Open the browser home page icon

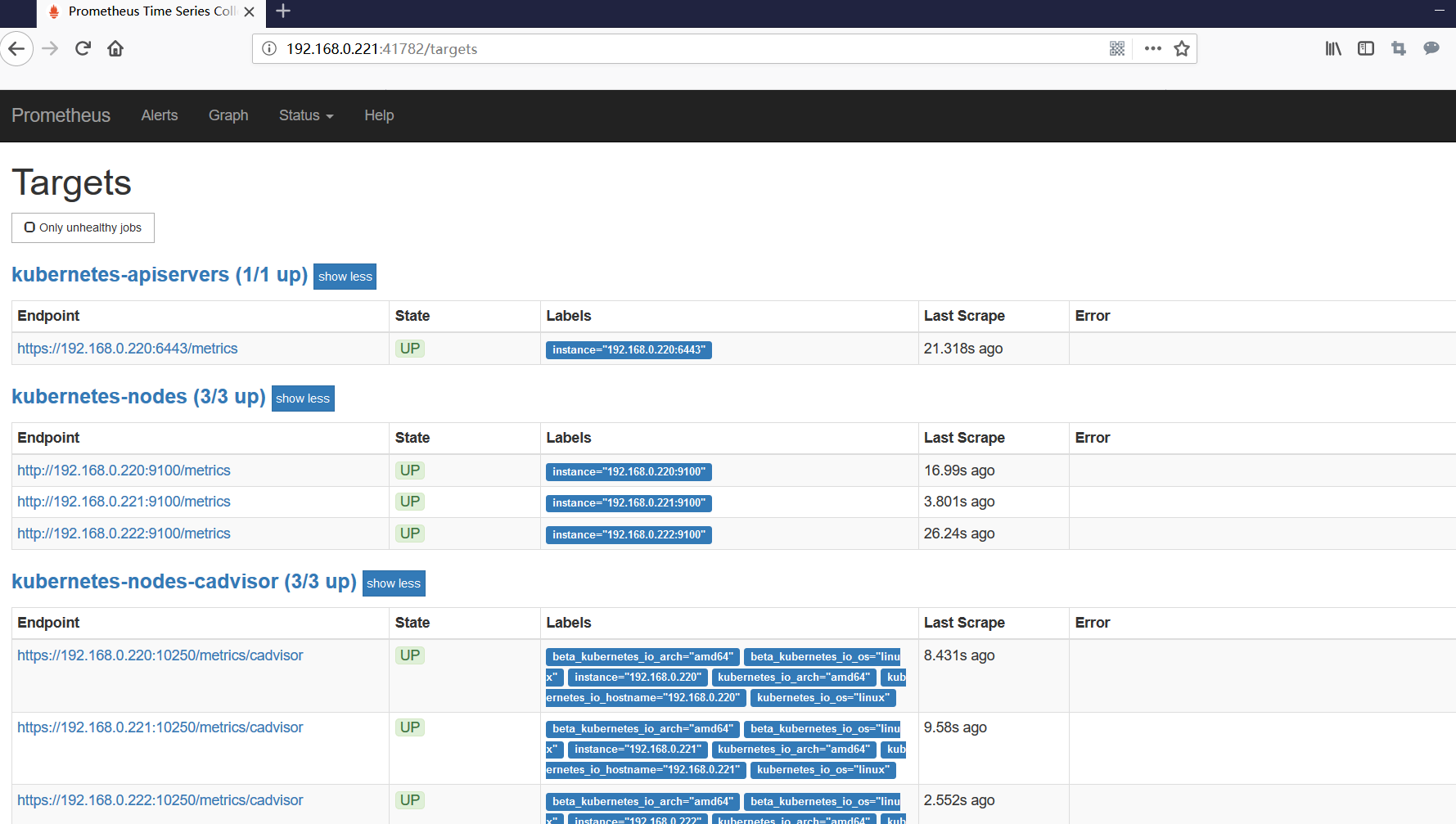pyautogui.click(x=115, y=48)
